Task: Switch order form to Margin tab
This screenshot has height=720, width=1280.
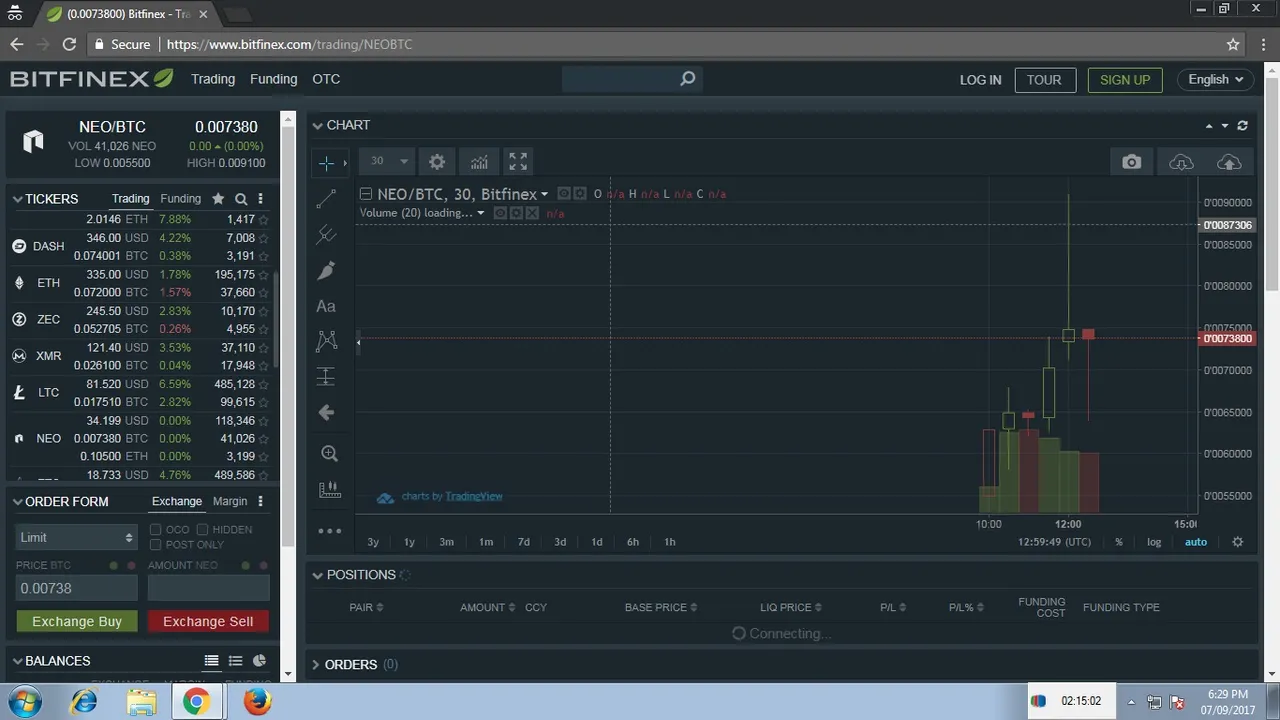Action: (x=230, y=501)
